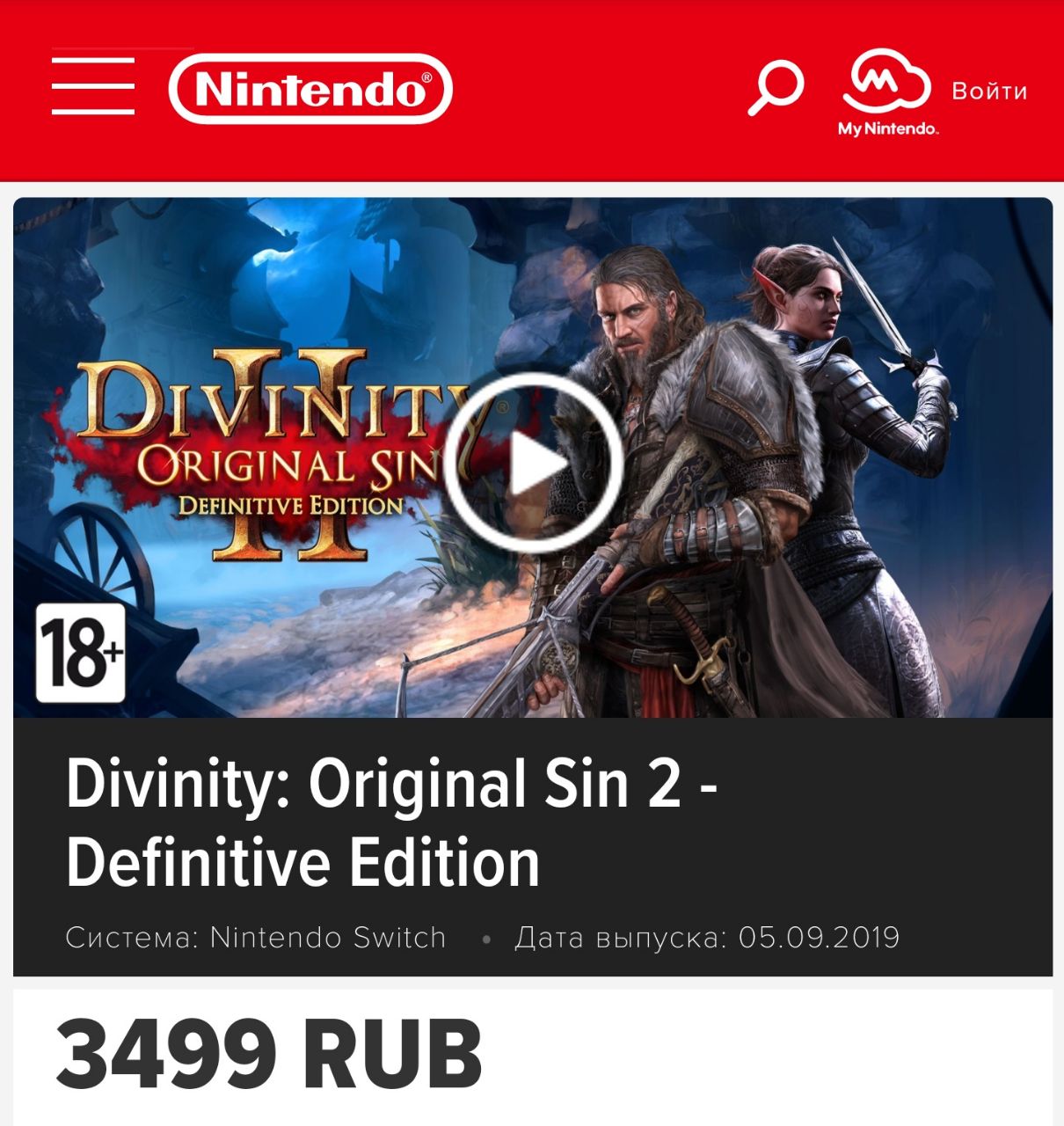Click the Система: Nintendo Switch label
The height and width of the screenshot is (1126, 1064).
pyautogui.click(x=256, y=937)
